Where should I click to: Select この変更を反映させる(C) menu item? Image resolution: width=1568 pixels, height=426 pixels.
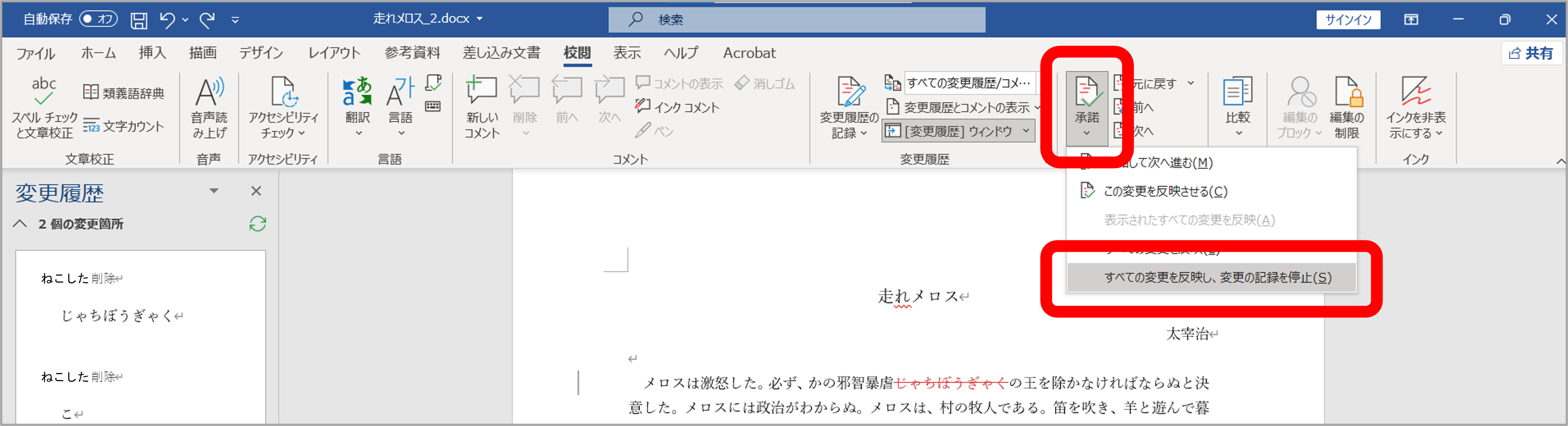pyautogui.click(x=1211, y=191)
